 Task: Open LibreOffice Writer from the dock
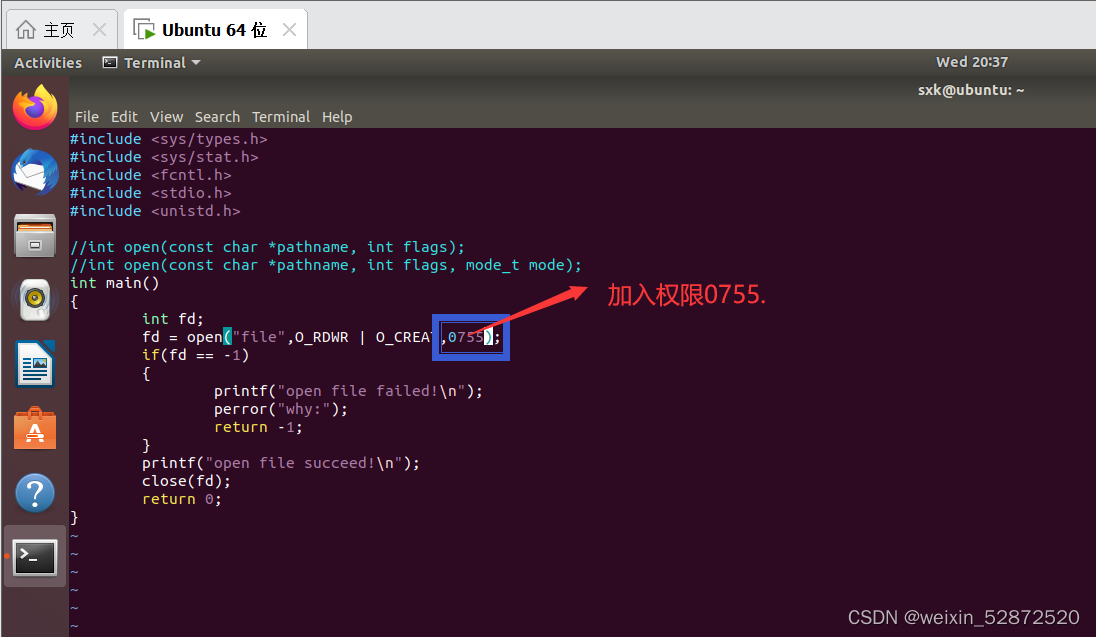click(35, 364)
